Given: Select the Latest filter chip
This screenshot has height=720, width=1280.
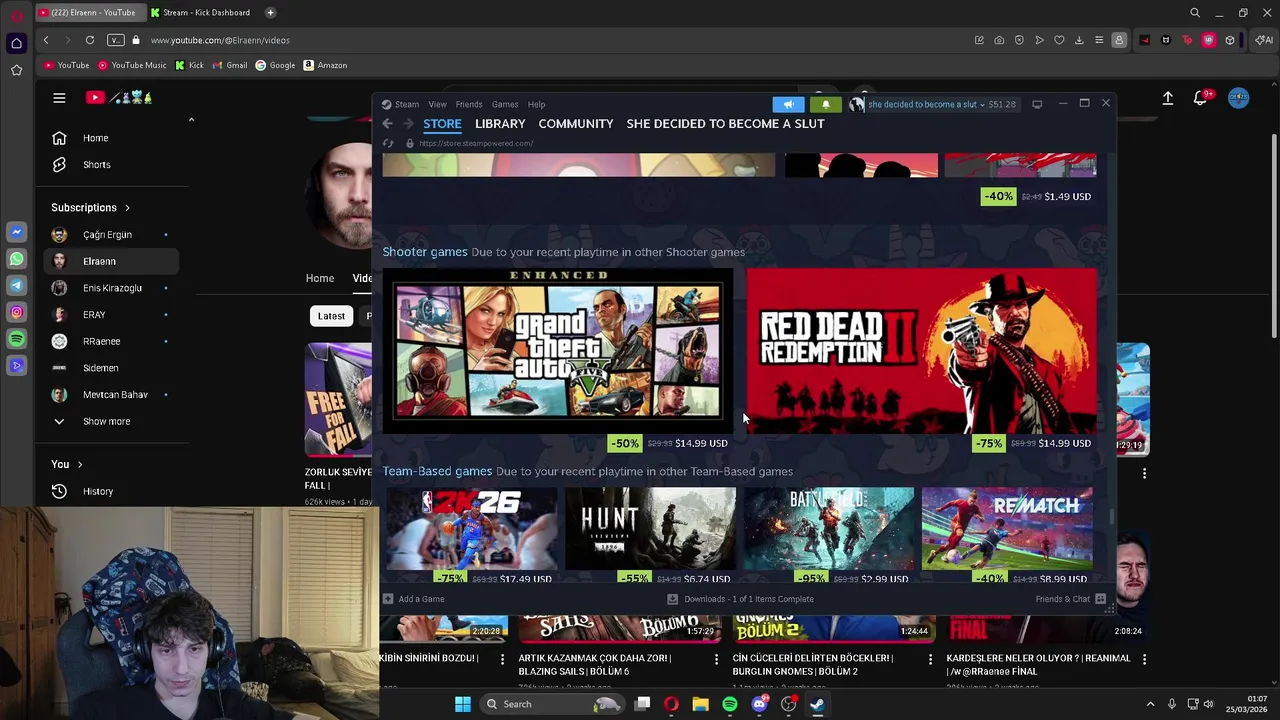Looking at the screenshot, I should 331,316.
